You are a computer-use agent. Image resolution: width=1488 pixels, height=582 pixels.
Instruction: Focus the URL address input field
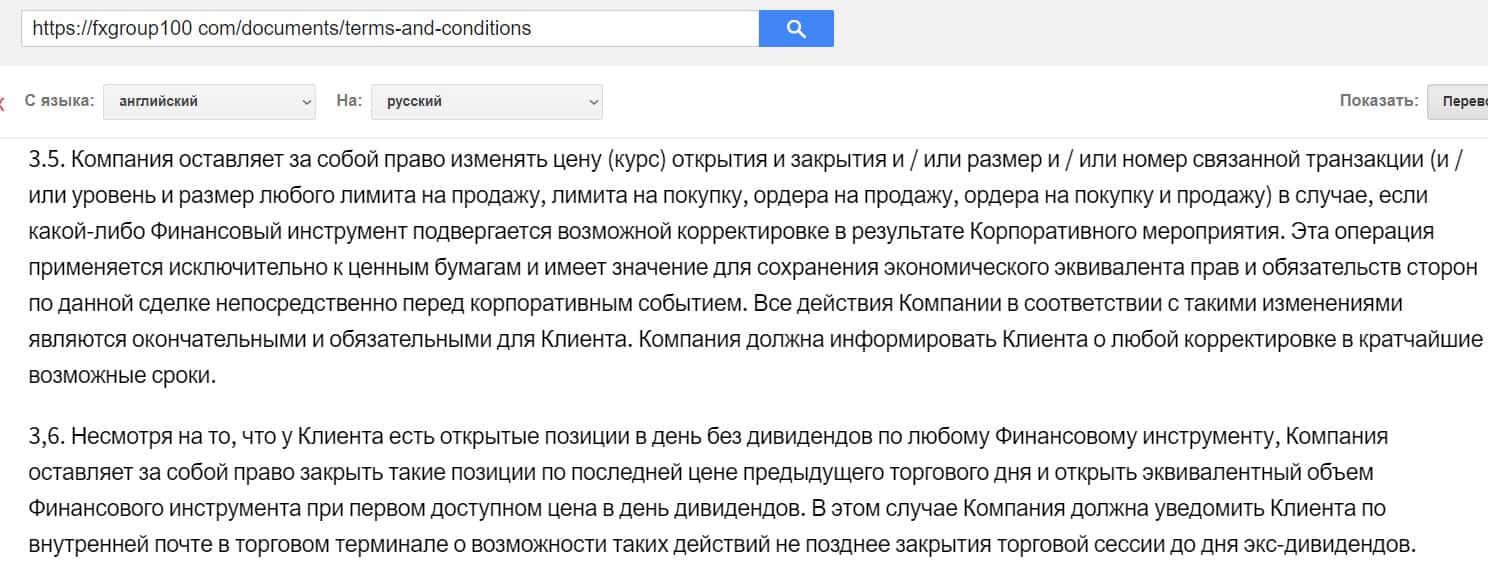390,29
